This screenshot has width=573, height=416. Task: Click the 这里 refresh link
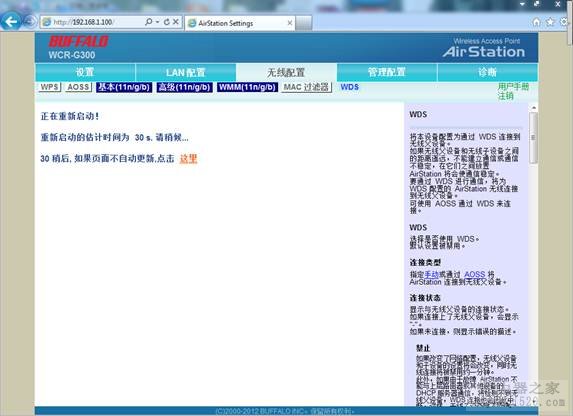188,159
